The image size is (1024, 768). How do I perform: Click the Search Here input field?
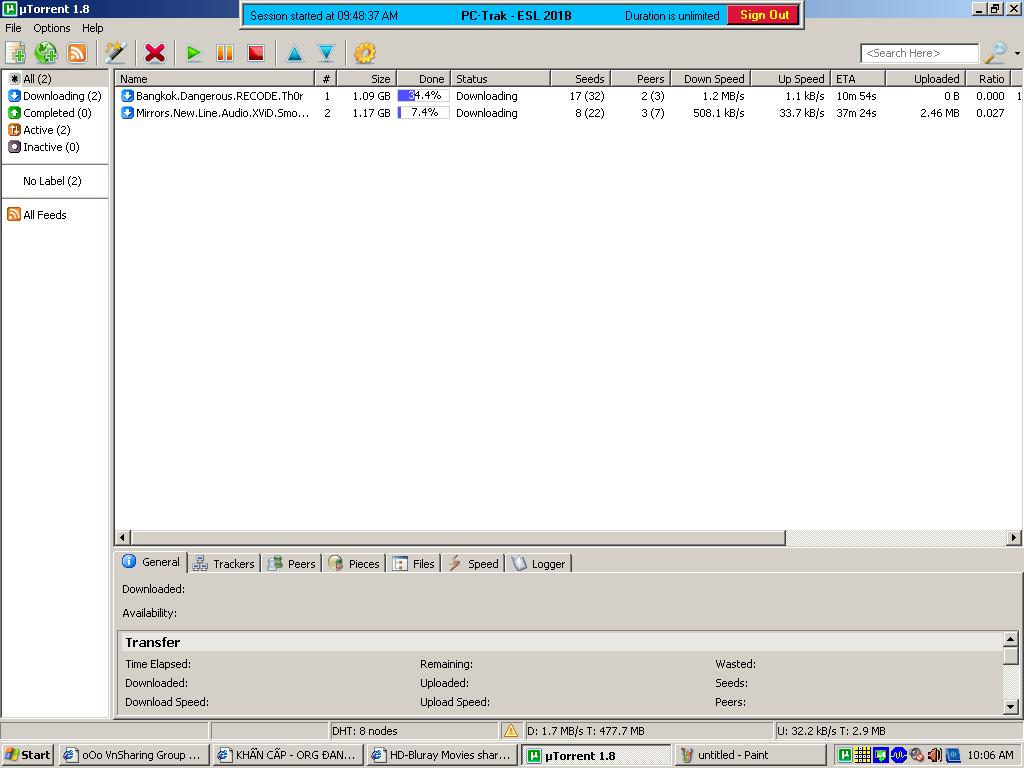pyautogui.click(x=920, y=54)
